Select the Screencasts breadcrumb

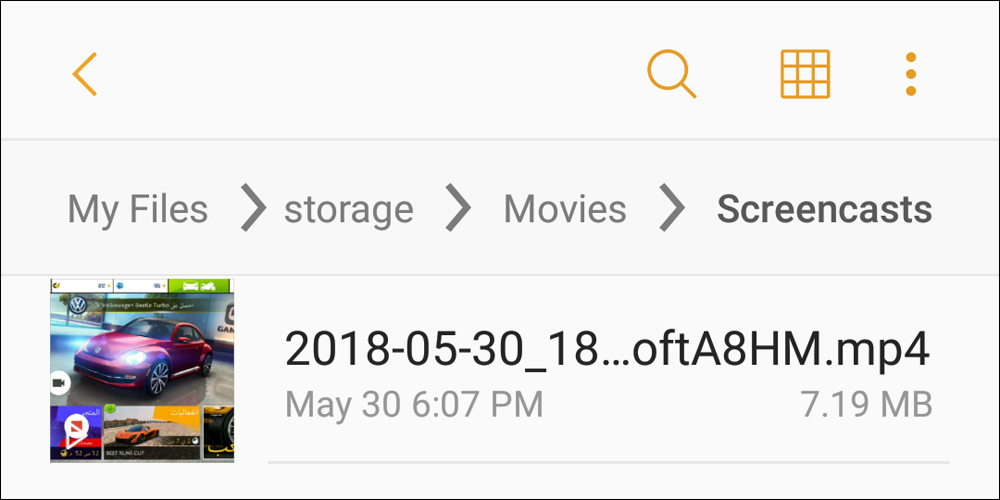(824, 209)
